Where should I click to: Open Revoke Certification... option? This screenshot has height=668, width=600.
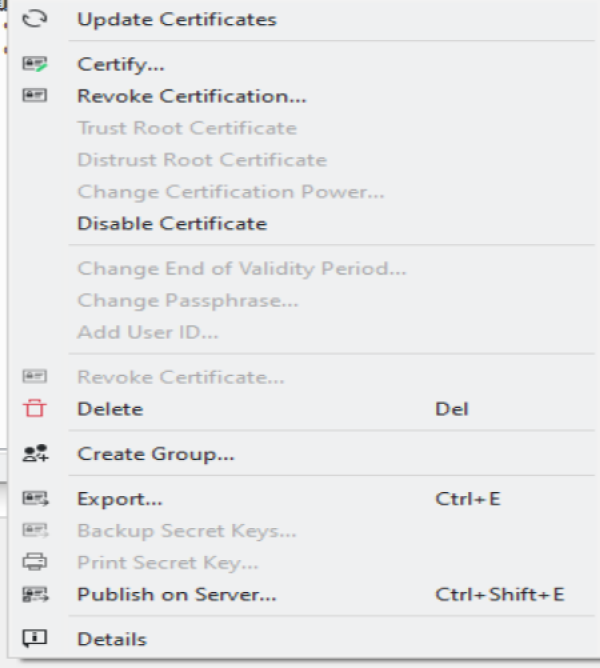coord(191,96)
